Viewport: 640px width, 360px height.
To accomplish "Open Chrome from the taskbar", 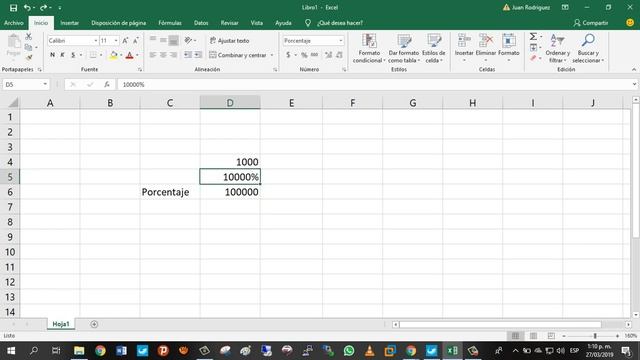I will [x=100, y=351].
